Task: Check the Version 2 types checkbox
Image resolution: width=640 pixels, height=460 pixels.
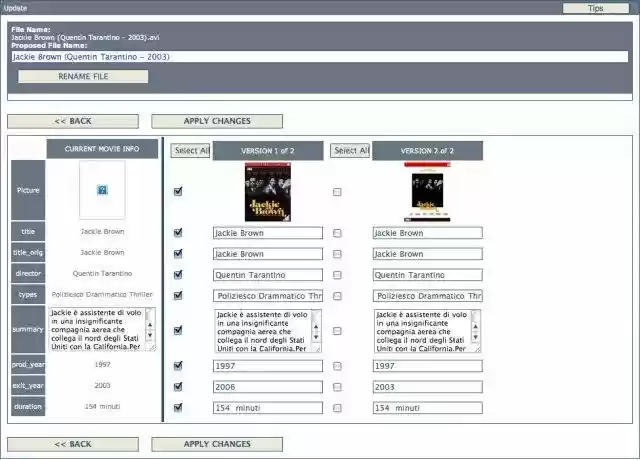Action: click(337, 296)
